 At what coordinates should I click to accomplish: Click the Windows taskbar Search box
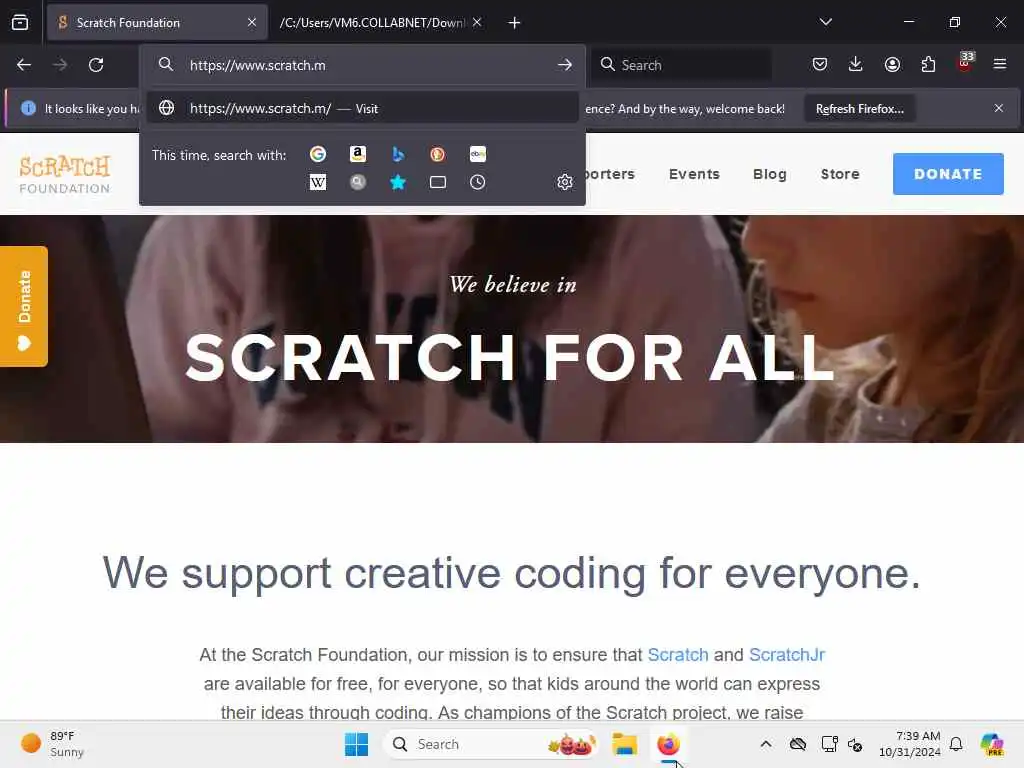[491, 744]
